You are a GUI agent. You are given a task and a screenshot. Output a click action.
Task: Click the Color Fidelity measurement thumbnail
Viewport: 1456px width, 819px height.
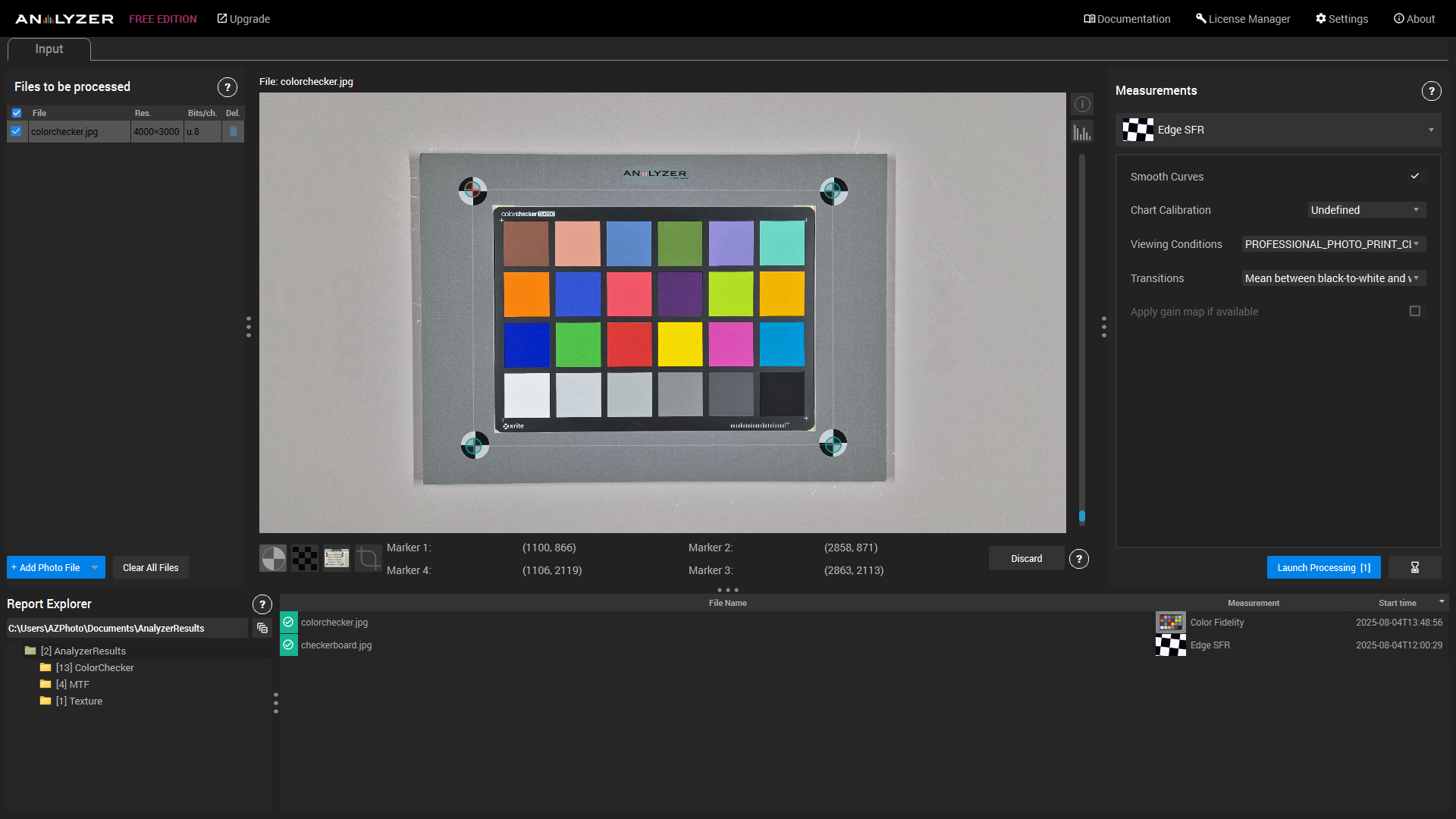pos(1170,623)
